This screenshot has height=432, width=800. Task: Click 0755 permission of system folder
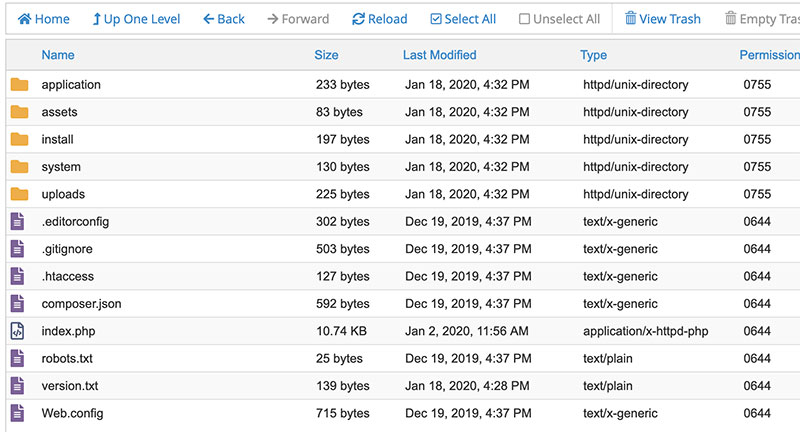[x=757, y=167]
